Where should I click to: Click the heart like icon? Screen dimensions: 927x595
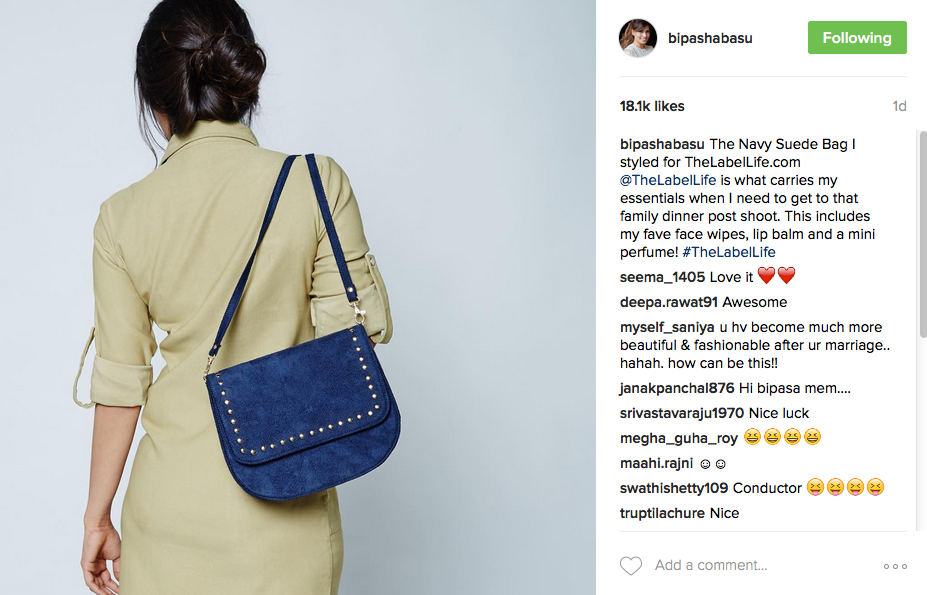pyautogui.click(x=631, y=565)
